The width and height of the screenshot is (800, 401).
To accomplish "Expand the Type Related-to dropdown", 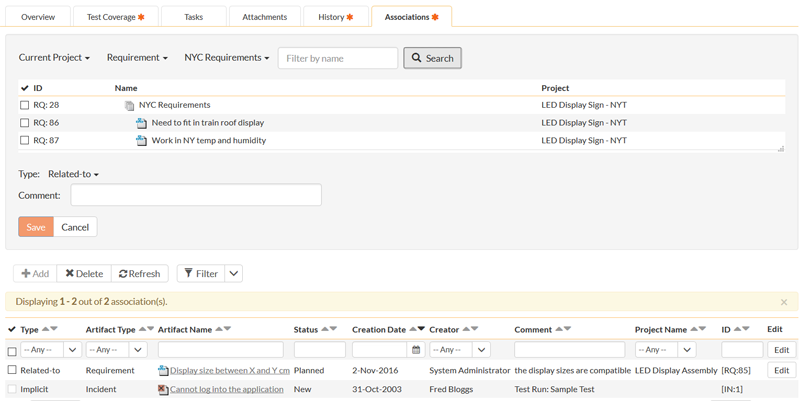I will (x=73, y=174).
